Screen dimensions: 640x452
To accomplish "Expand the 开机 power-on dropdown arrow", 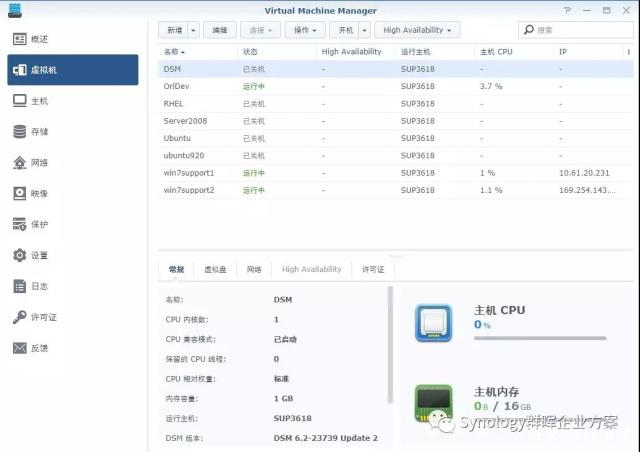I will 364,30.
